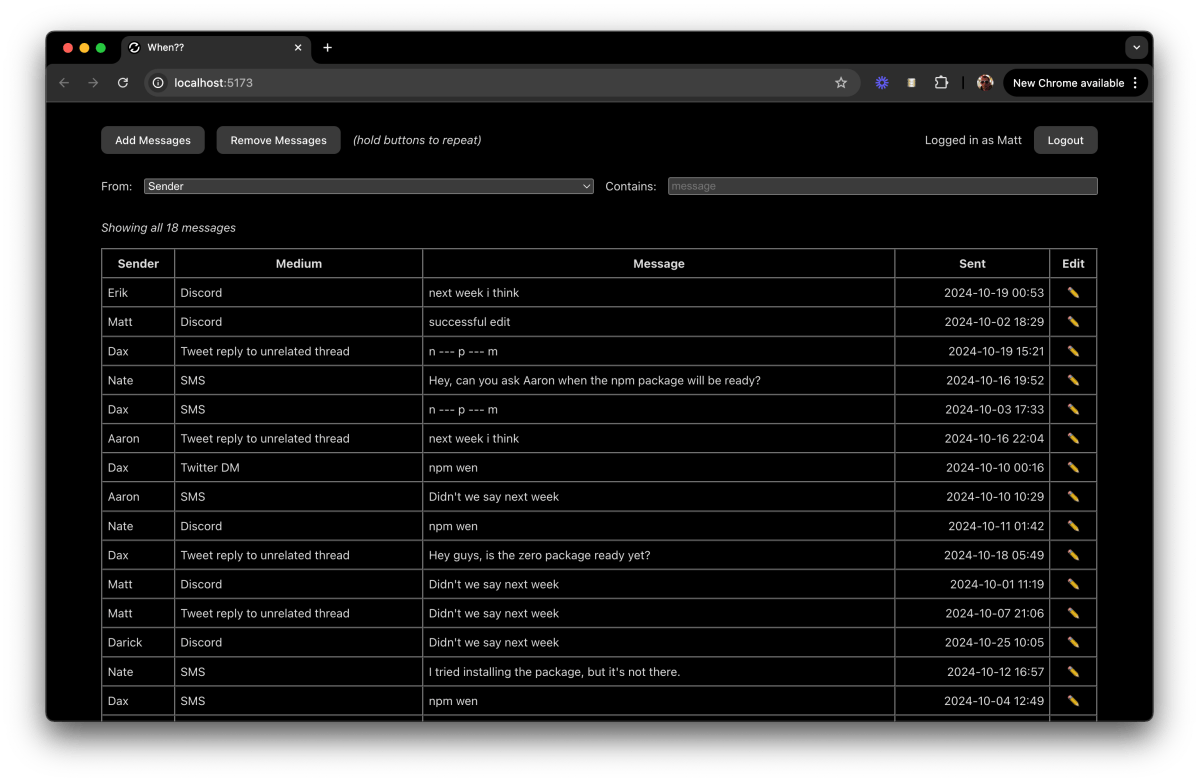The width and height of the screenshot is (1199, 782).
Task: Edit Dax's SMS sent 2024-10-03 17:33
Action: click(x=1073, y=409)
